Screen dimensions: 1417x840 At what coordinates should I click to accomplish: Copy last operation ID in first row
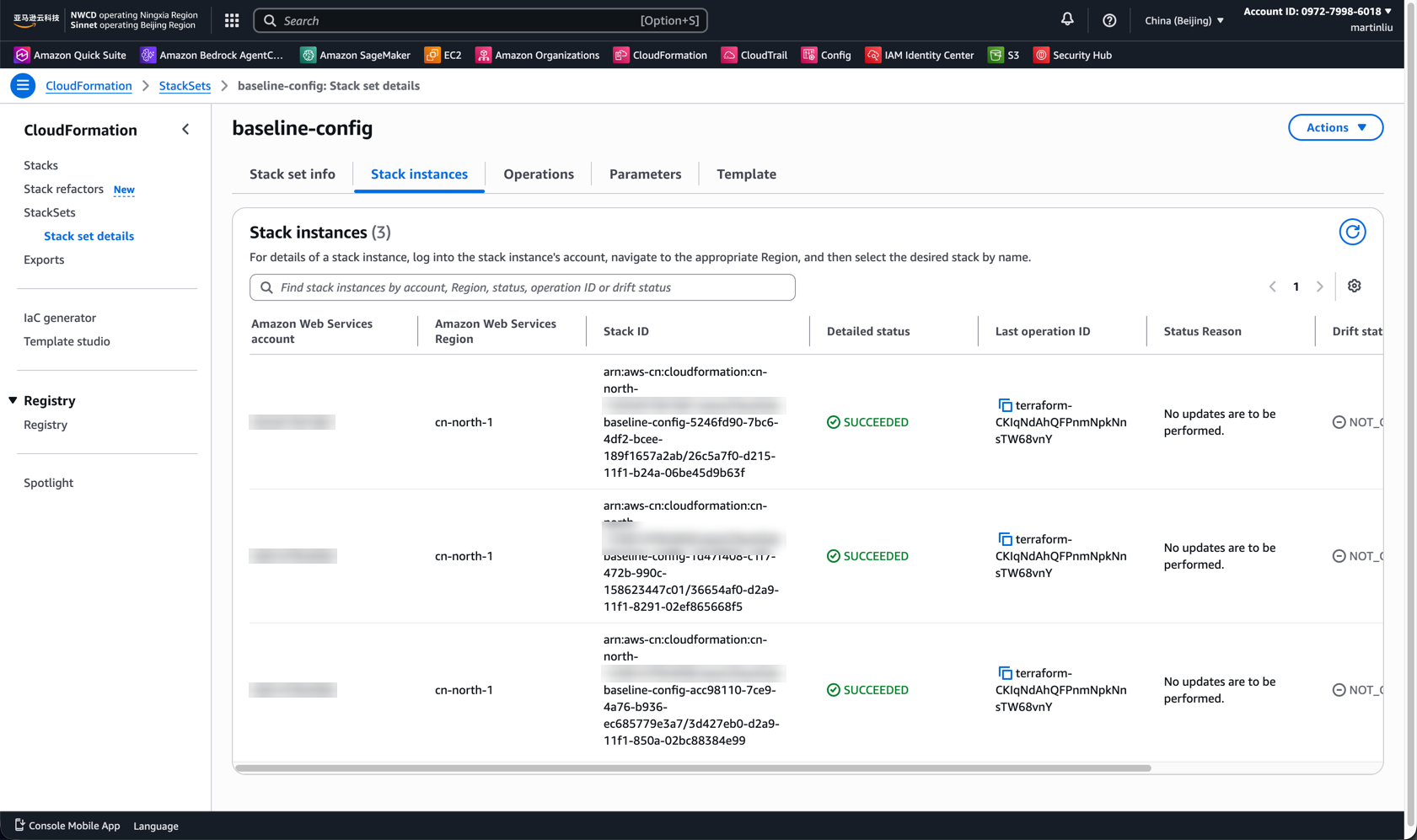[x=1005, y=405]
